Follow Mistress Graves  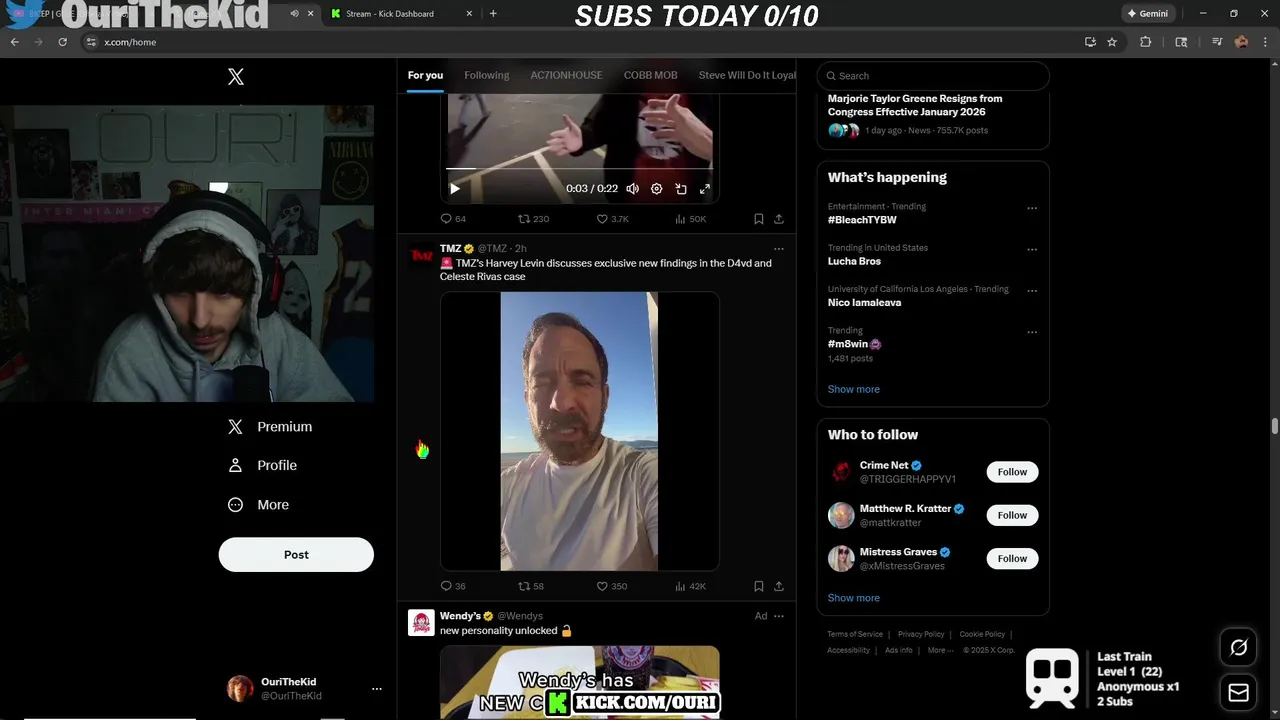[1012, 558]
